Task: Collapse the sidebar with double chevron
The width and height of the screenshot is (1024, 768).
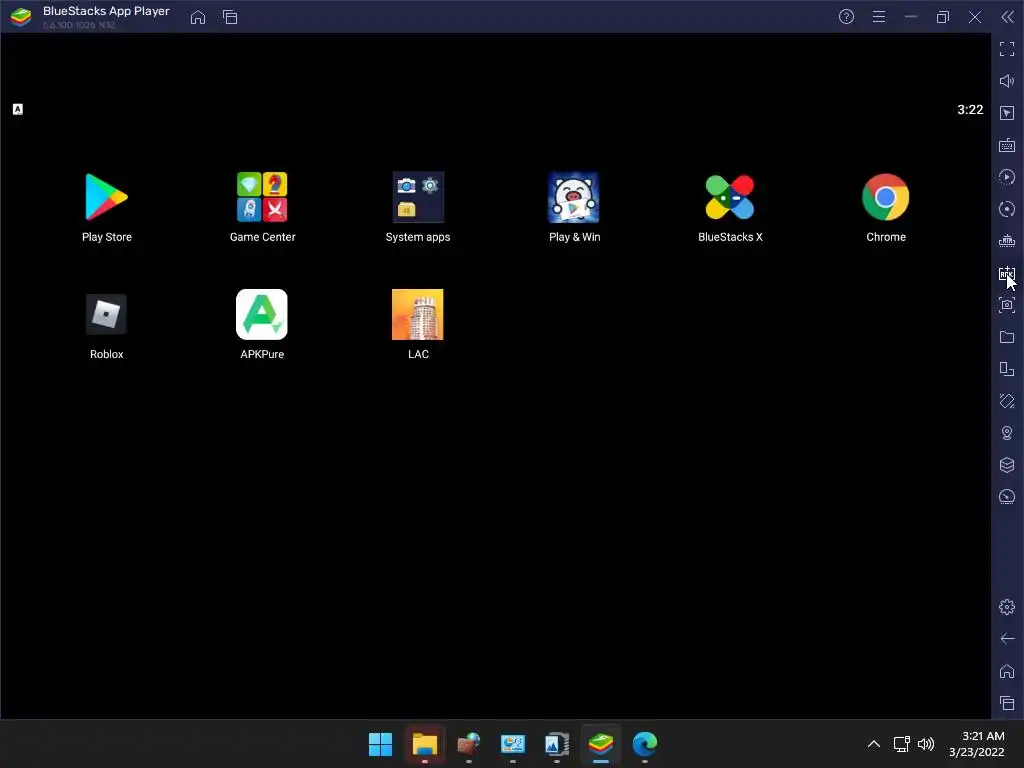Action: [x=1008, y=17]
